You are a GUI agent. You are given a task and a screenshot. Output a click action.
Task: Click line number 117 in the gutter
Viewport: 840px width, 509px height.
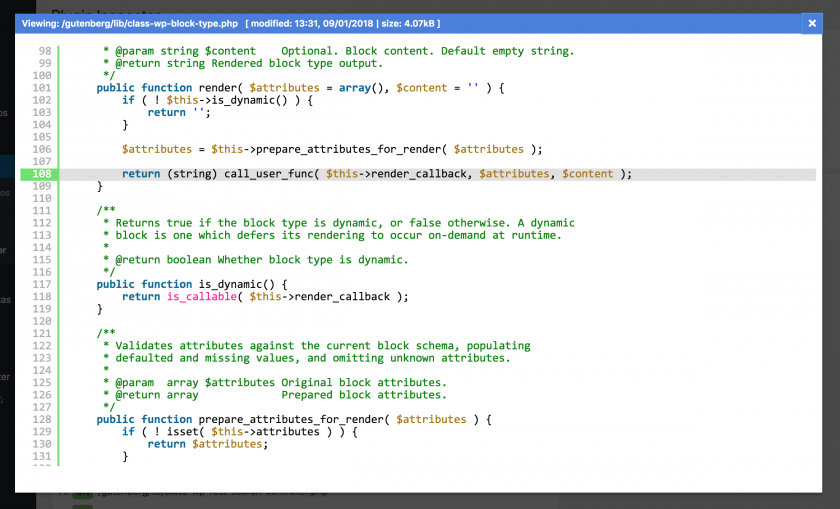pyautogui.click(x=42, y=284)
